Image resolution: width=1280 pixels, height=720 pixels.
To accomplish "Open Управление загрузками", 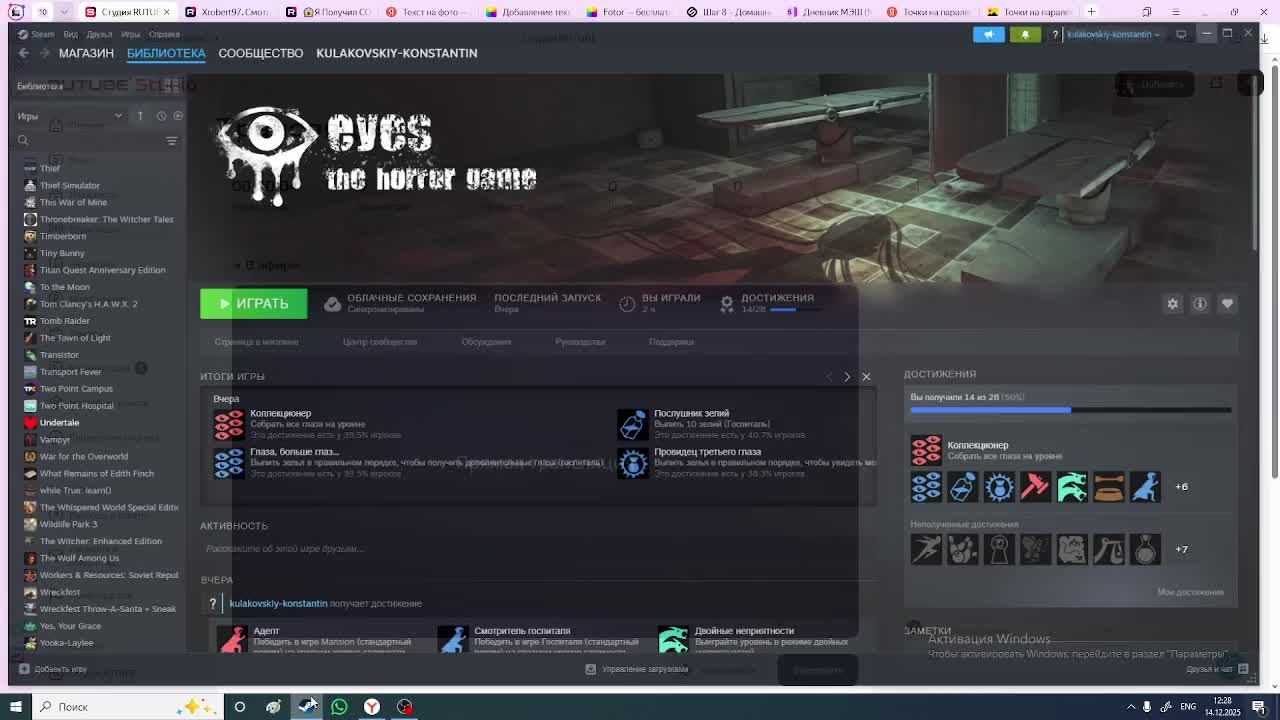I will pyautogui.click(x=637, y=669).
